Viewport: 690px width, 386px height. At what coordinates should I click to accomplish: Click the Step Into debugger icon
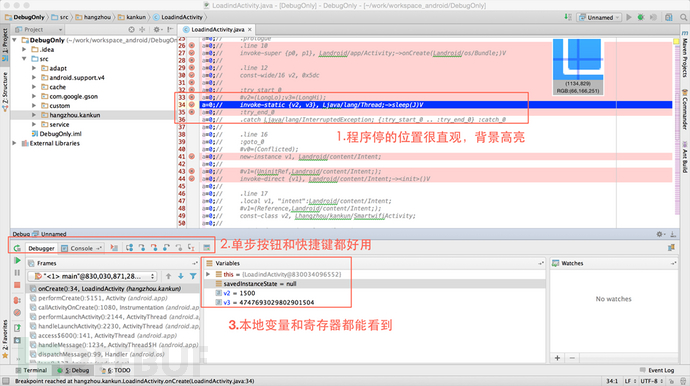(x=142, y=248)
